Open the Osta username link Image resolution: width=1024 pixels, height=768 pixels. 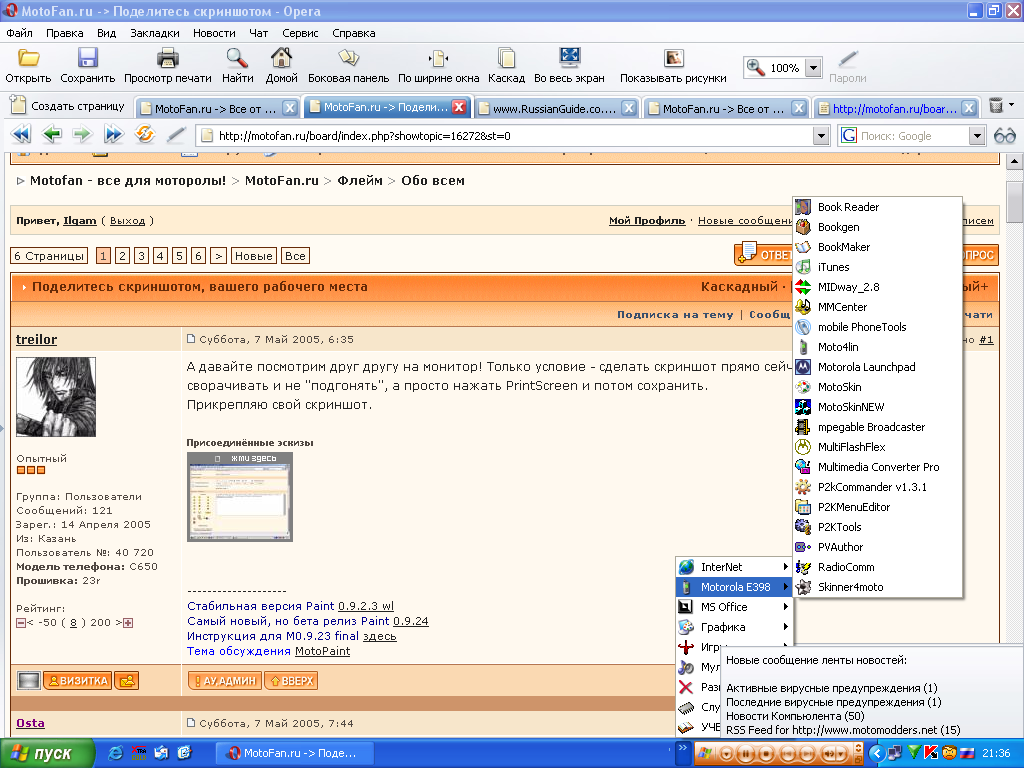[x=30, y=723]
